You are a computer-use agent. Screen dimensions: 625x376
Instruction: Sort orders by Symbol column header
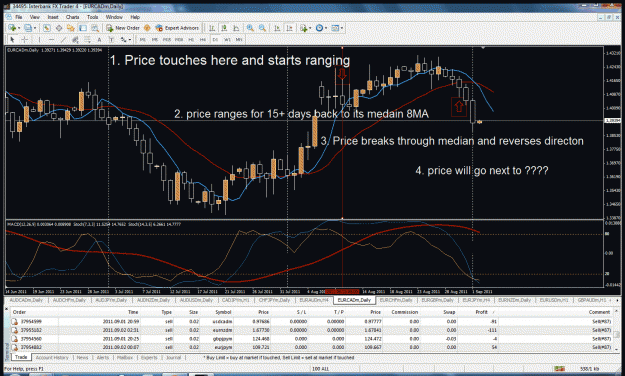(x=223, y=312)
